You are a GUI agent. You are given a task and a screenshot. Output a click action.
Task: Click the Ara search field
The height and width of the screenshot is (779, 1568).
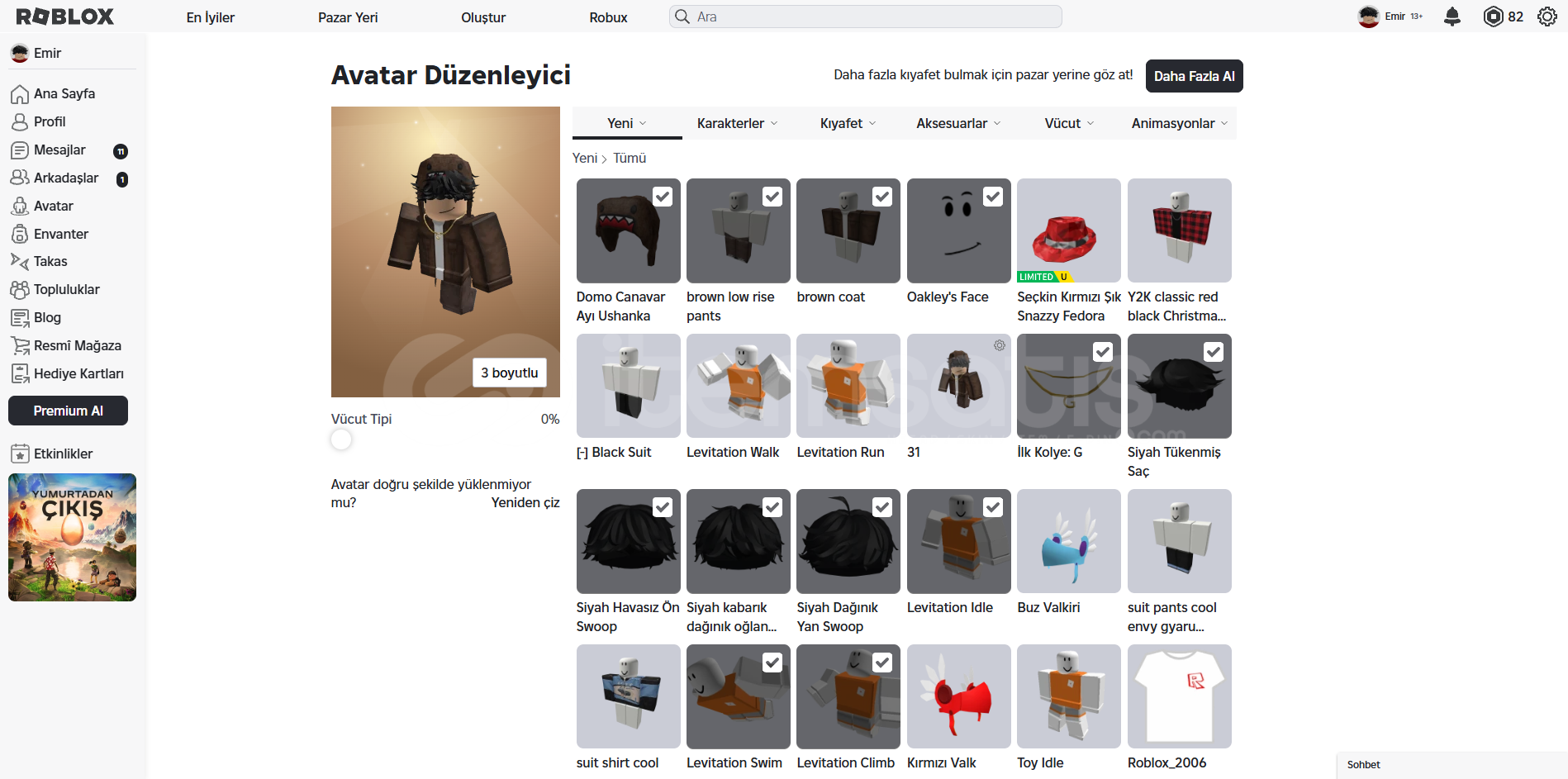[x=865, y=17]
